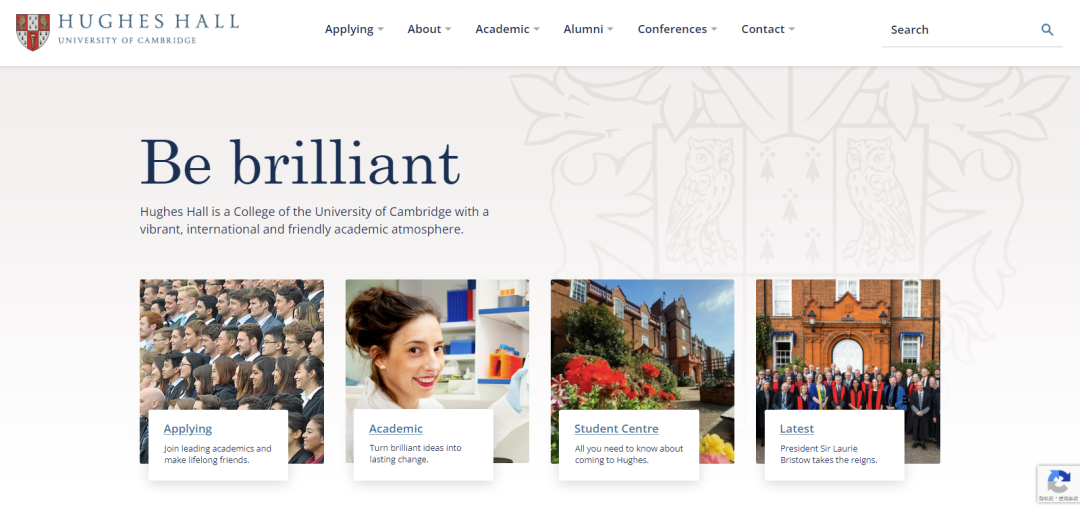Viewport: 1080px width, 511px height.
Task: Click the lab researcher photo
Action: pos(437,344)
